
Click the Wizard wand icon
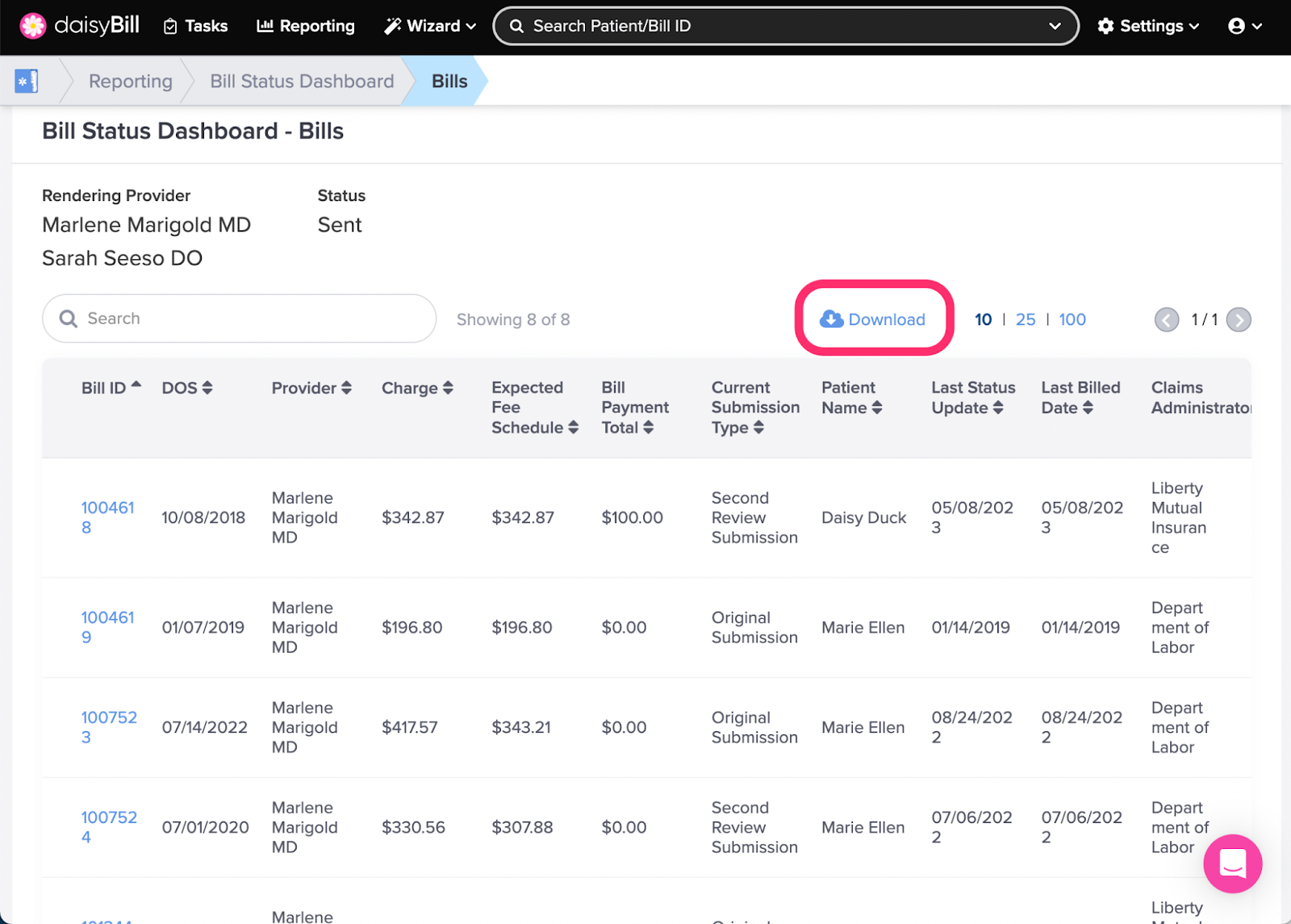392,26
